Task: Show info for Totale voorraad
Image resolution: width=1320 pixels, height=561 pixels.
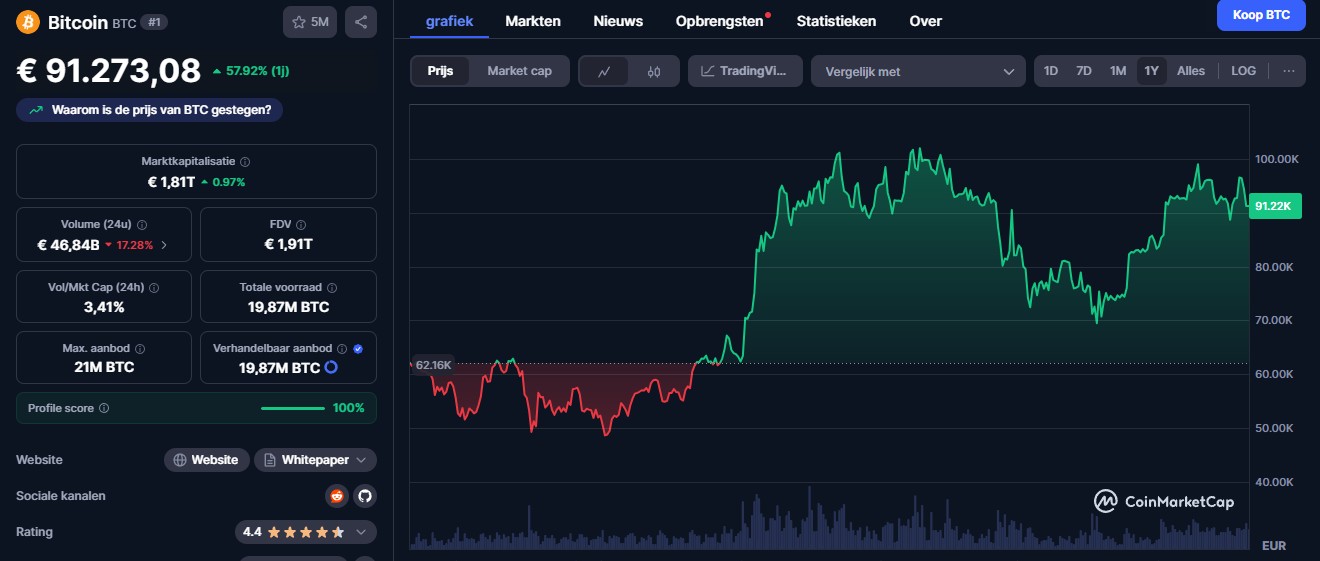Action: coord(331,287)
